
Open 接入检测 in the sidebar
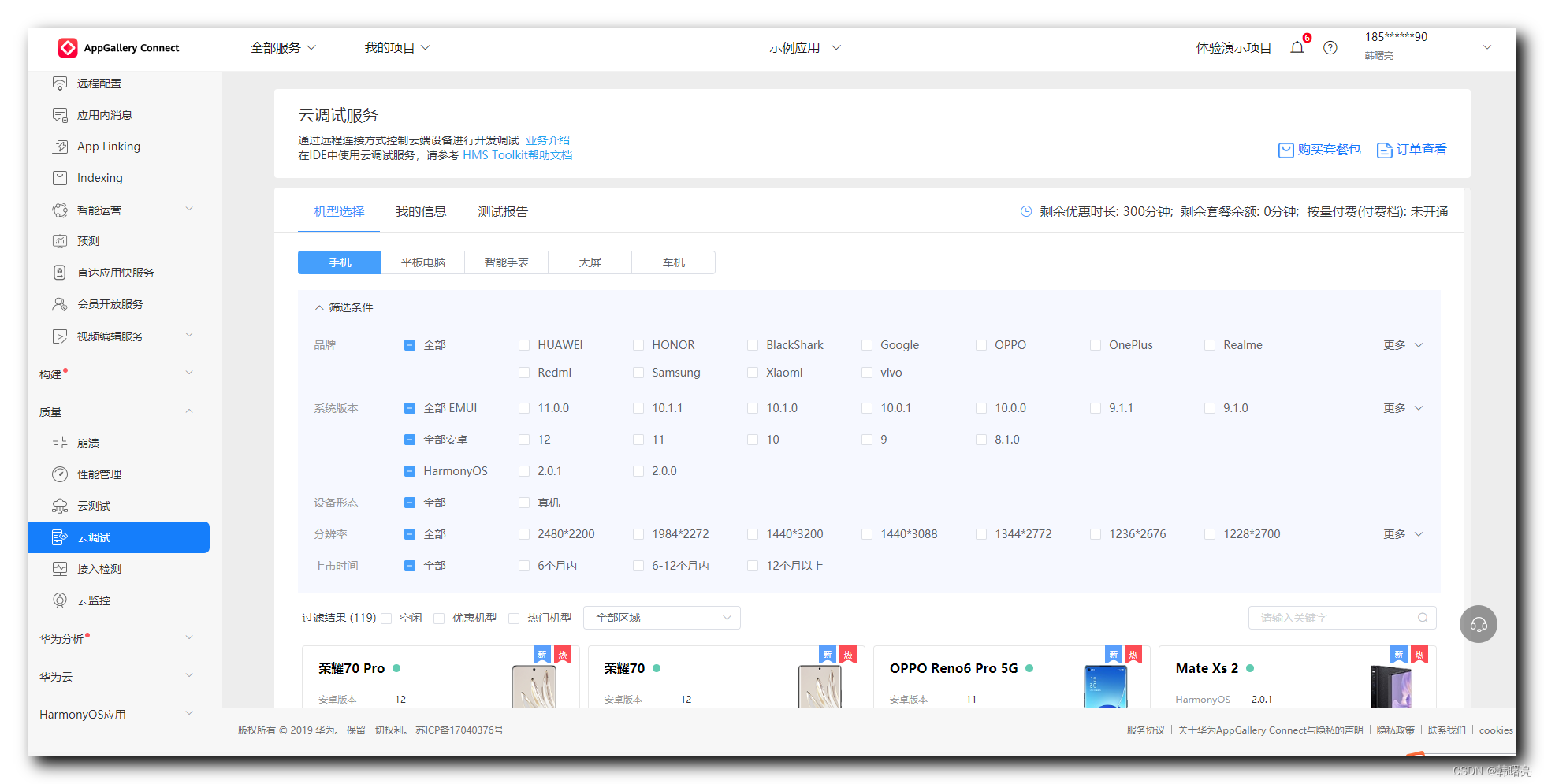[x=99, y=569]
